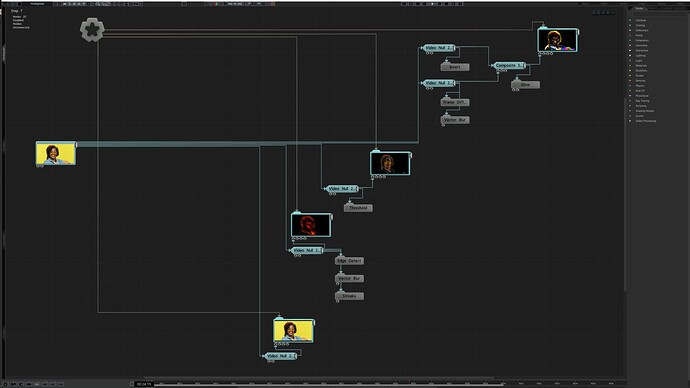Click the timecode field showing 00:24
690x388 pixels.
143,384
